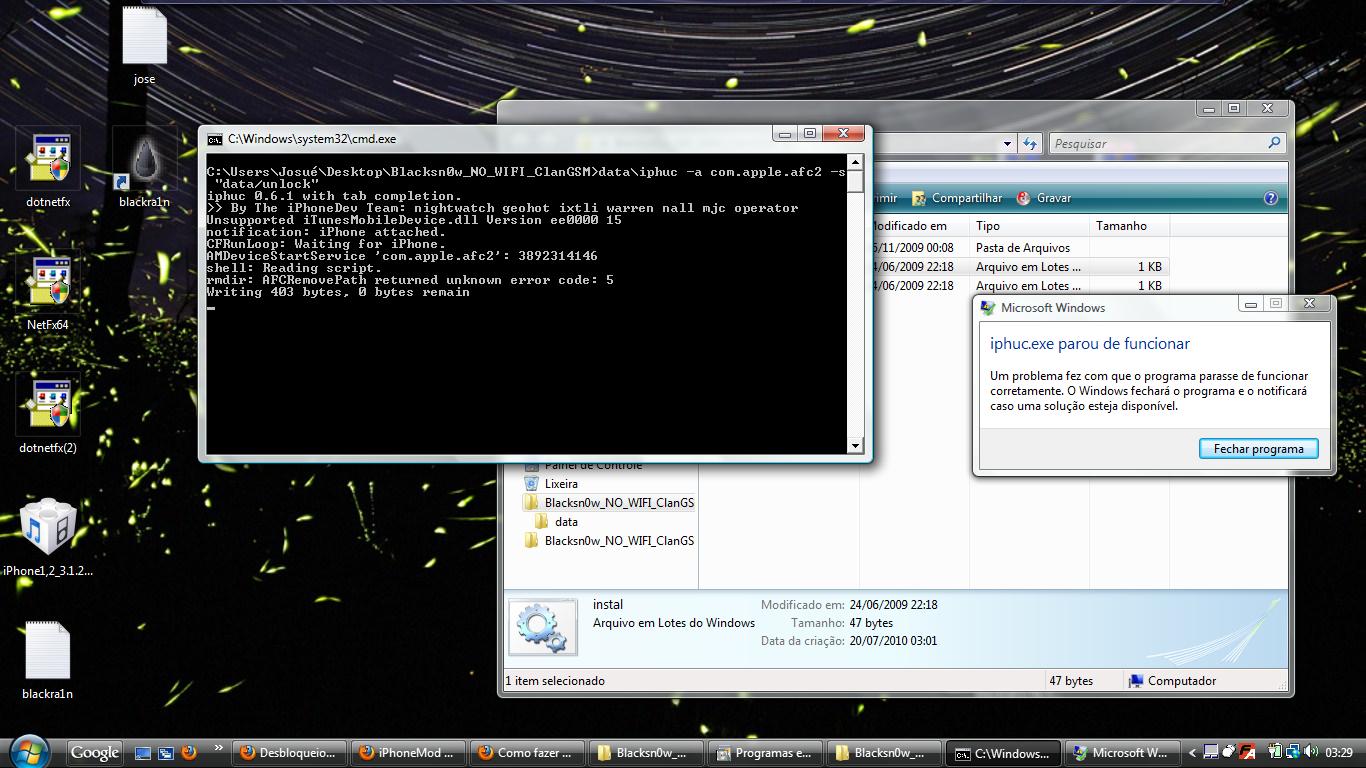The width and height of the screenshot is (1366, 768).
Task: Select the blackra1n text file on desktop
Action: (x=48, y=659)
